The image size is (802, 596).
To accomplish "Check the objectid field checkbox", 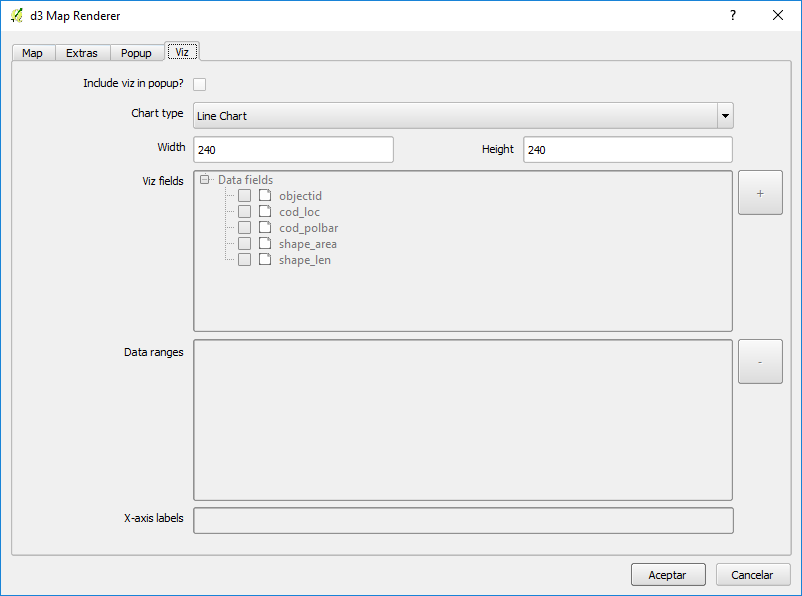I will [x=244, y=196].
